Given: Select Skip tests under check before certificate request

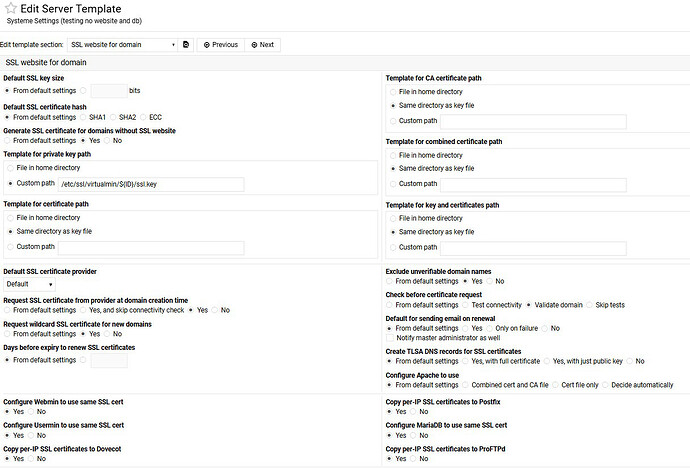Looking at the screenshot, I should [591, 305].
